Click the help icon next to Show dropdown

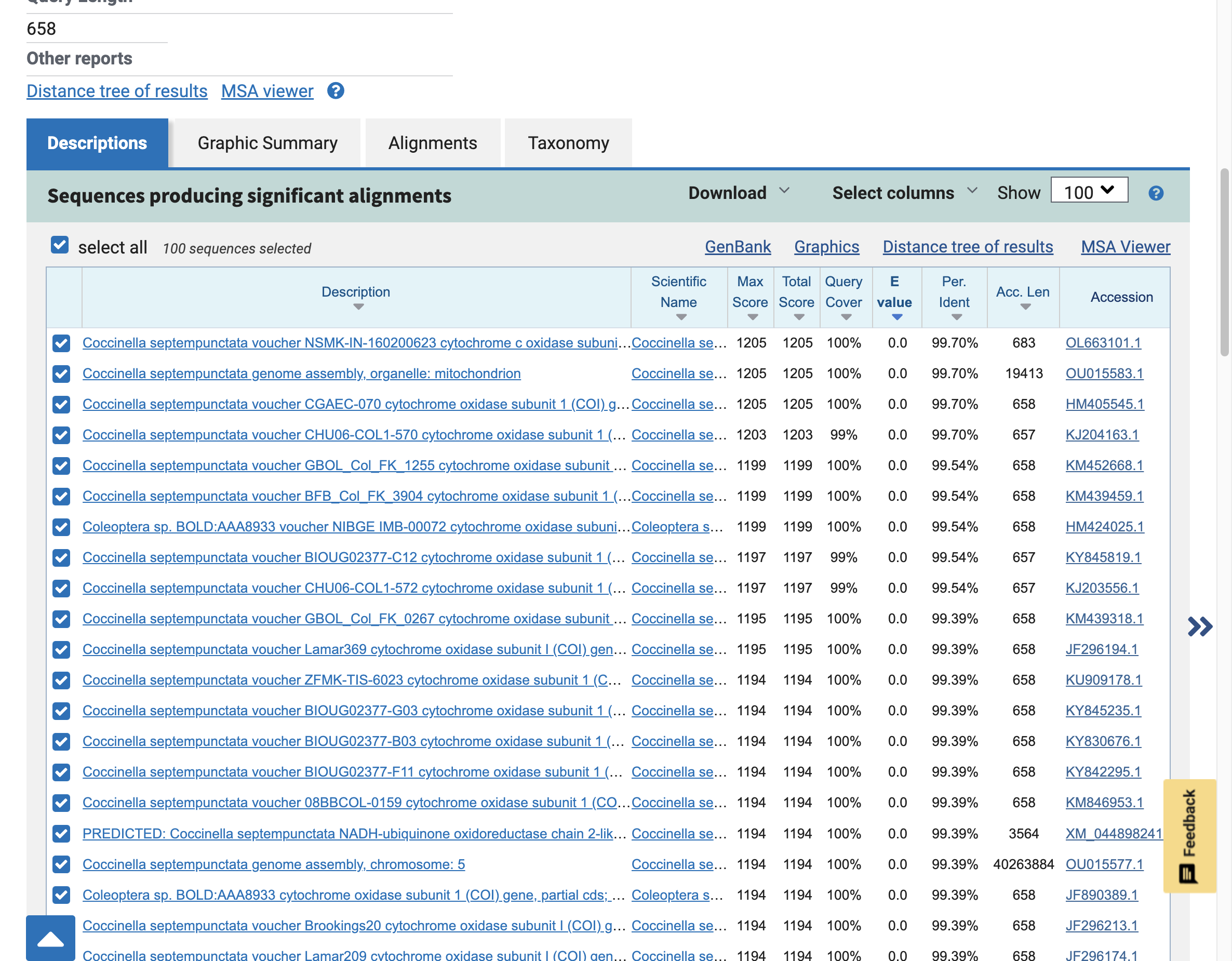point(1156,194)
